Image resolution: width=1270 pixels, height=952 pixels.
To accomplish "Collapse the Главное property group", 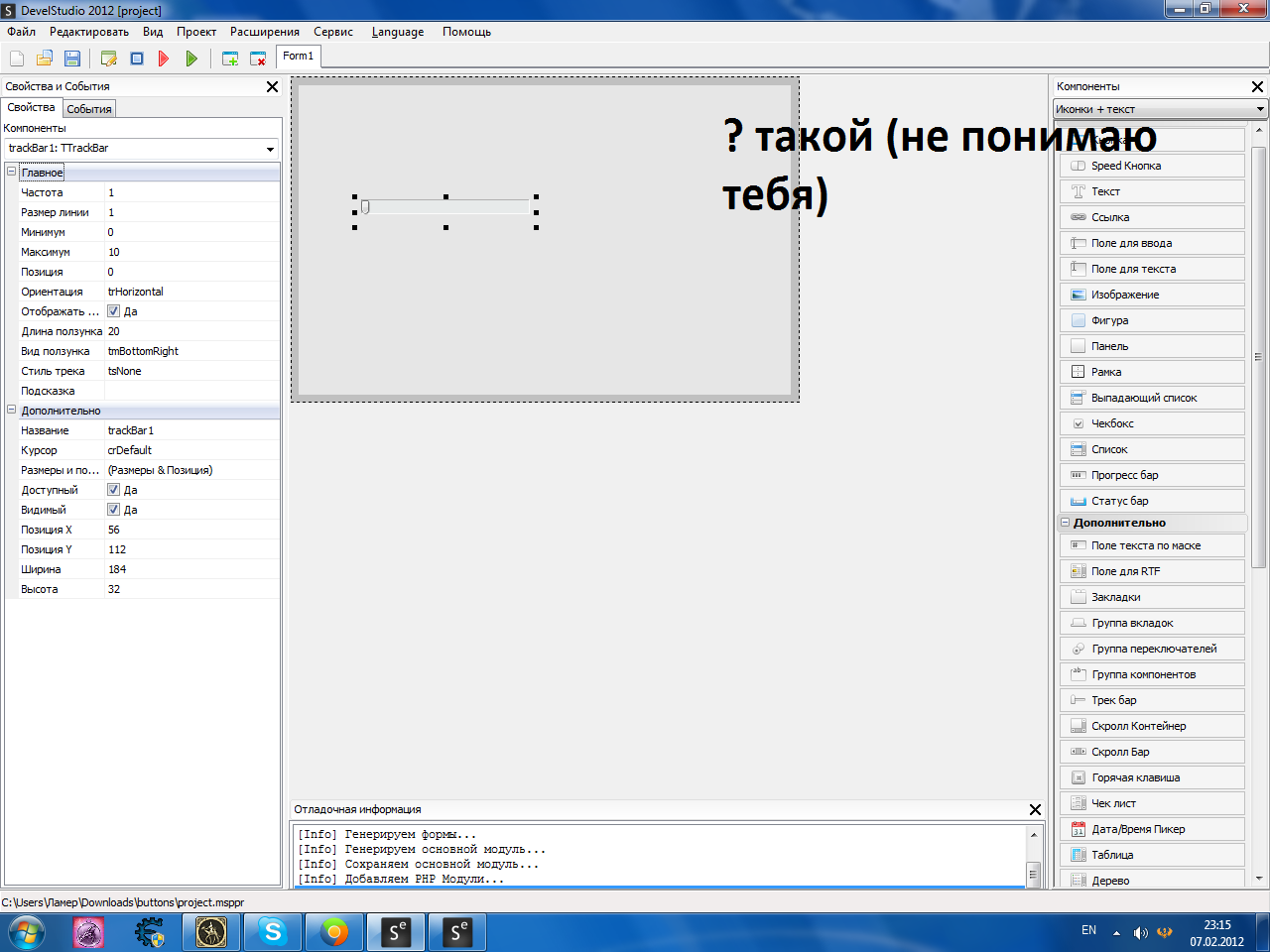I will (x=12, y=173).
